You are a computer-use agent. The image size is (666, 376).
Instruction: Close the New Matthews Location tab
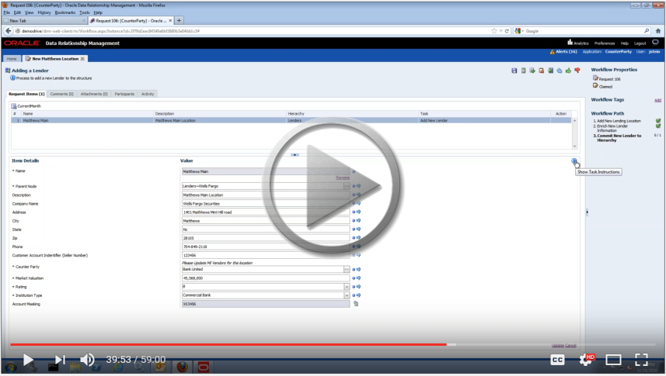pyautogui.click(x=82, y=59)
